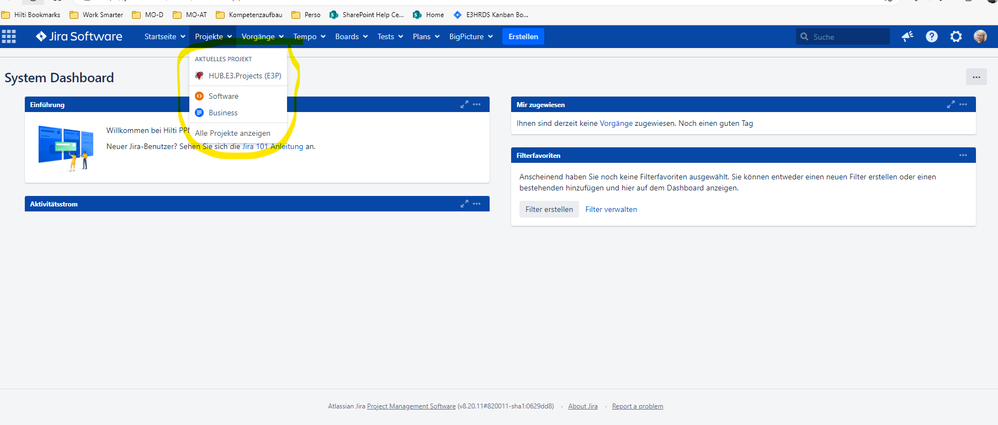Choose Business in the Projekte menu
The height and width of the screenshot is (425, 998).
pyautogui.click(x=239, y=113)
